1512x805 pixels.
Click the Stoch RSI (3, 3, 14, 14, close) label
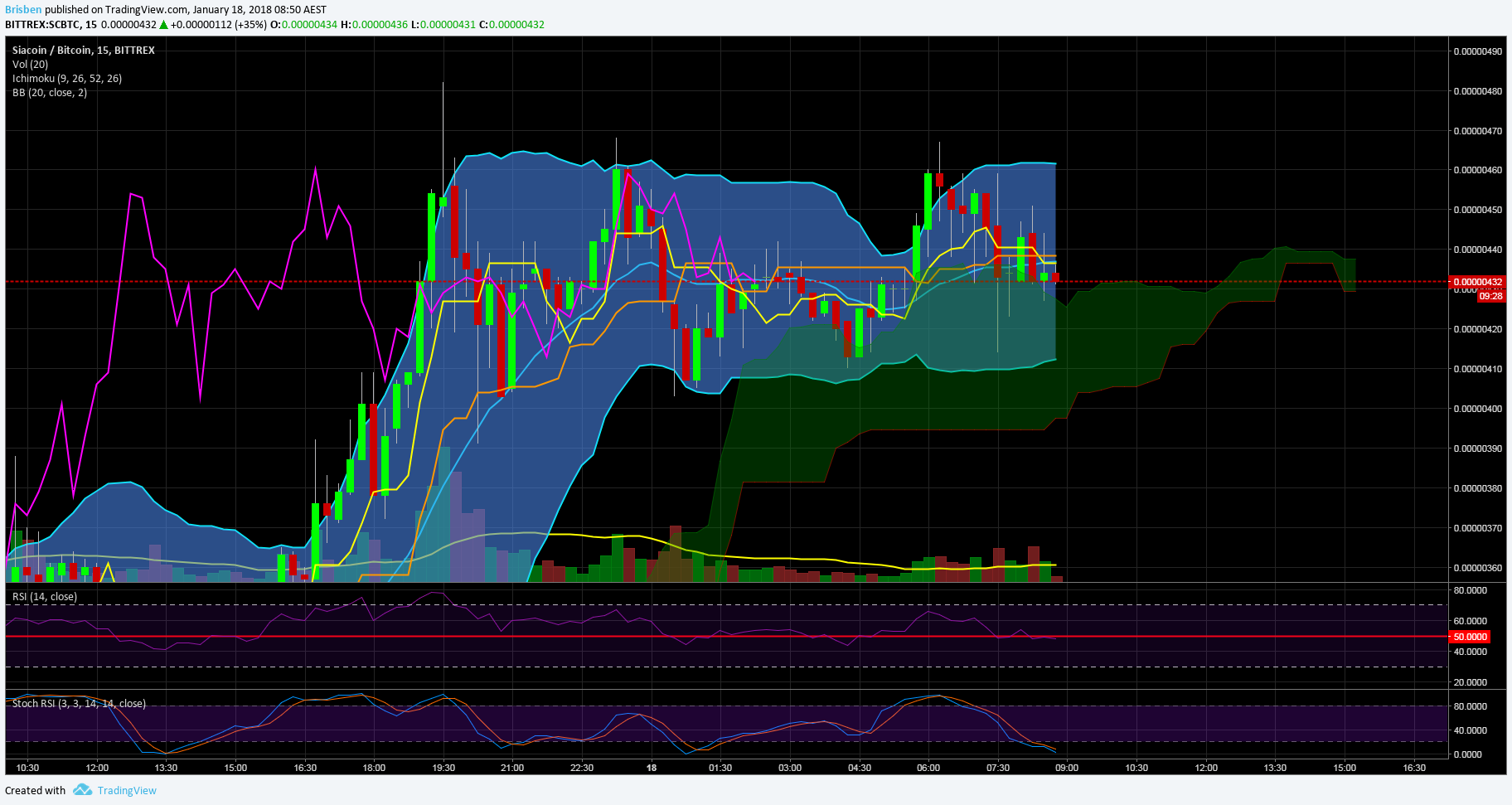coord(79,703)
